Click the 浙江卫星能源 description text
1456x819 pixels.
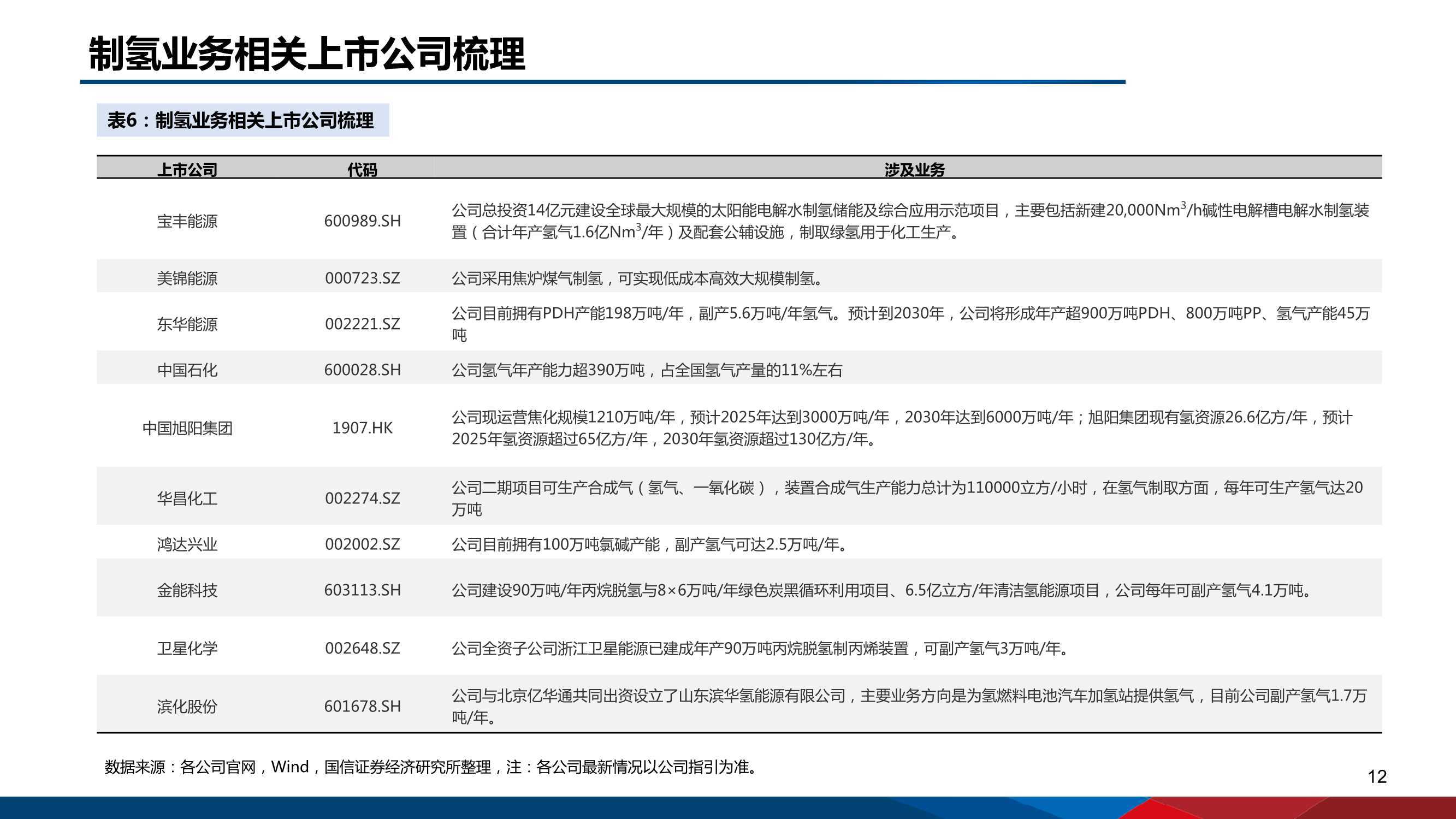pos(761,648)
